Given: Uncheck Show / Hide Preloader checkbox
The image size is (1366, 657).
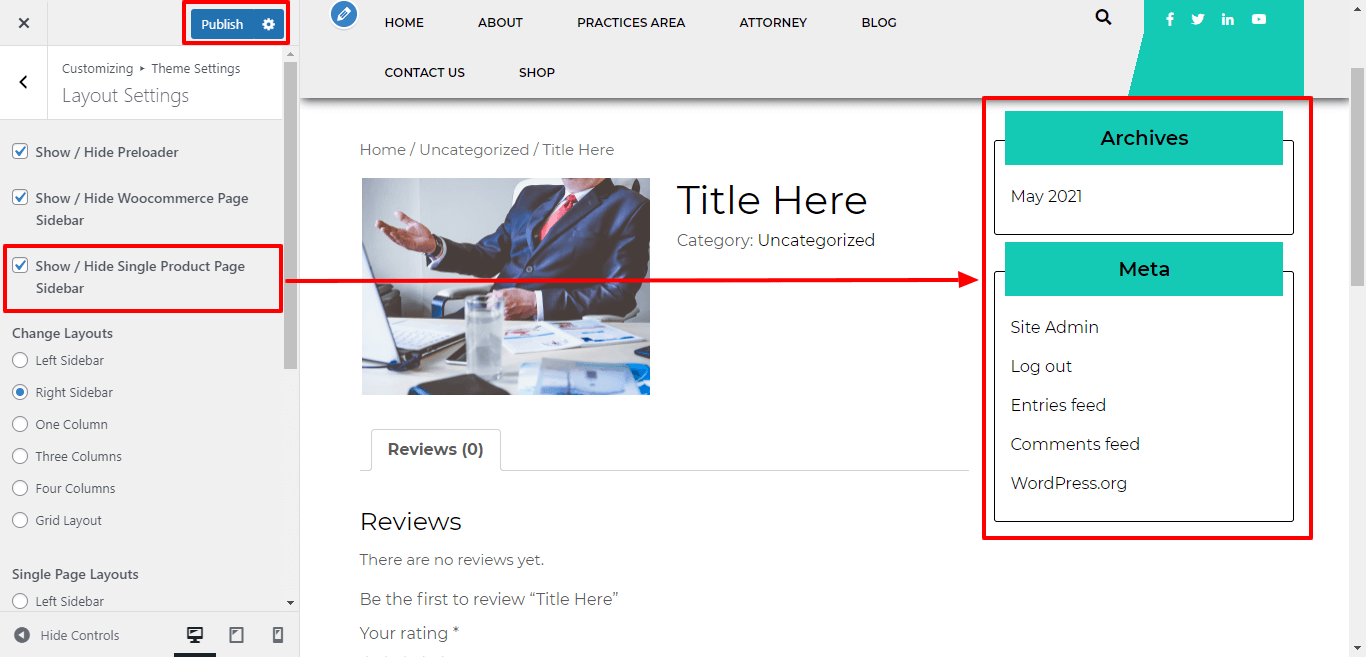Looking at the screenshot, I should (x=20, y=152).
